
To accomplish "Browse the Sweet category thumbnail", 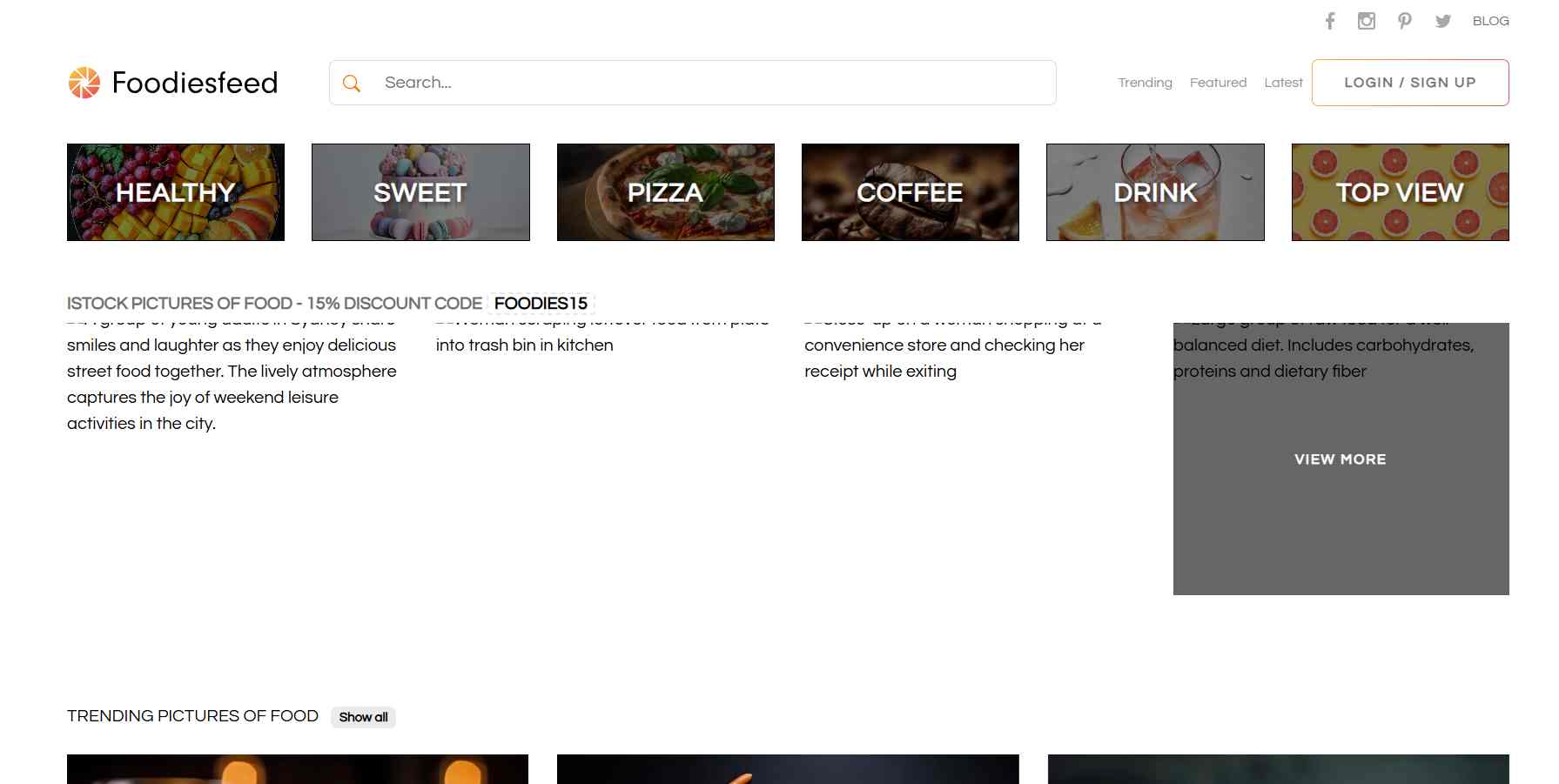I will click(x=420, y=192).
